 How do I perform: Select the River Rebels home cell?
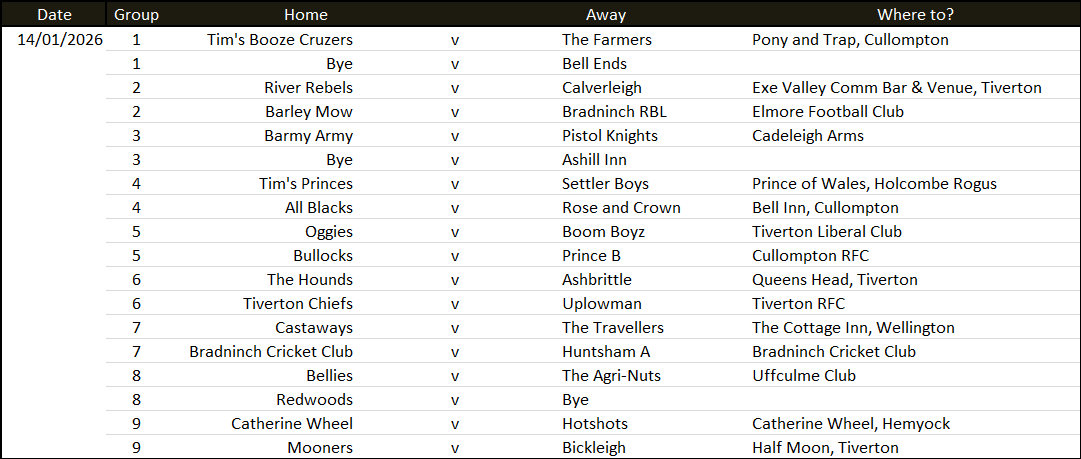click(308, 88)
